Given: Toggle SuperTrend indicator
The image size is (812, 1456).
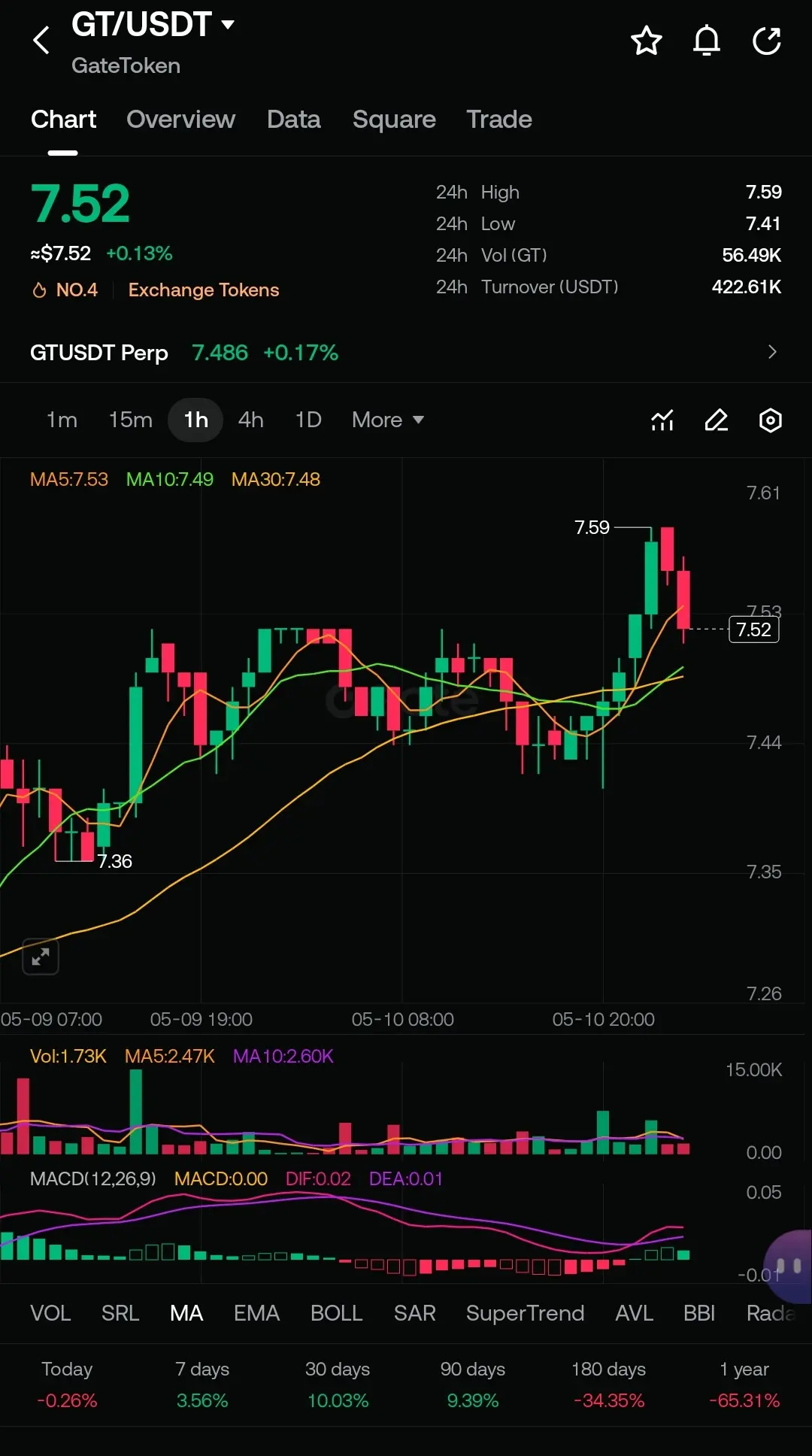Looking at the screenshot, I should (525, 1313).
